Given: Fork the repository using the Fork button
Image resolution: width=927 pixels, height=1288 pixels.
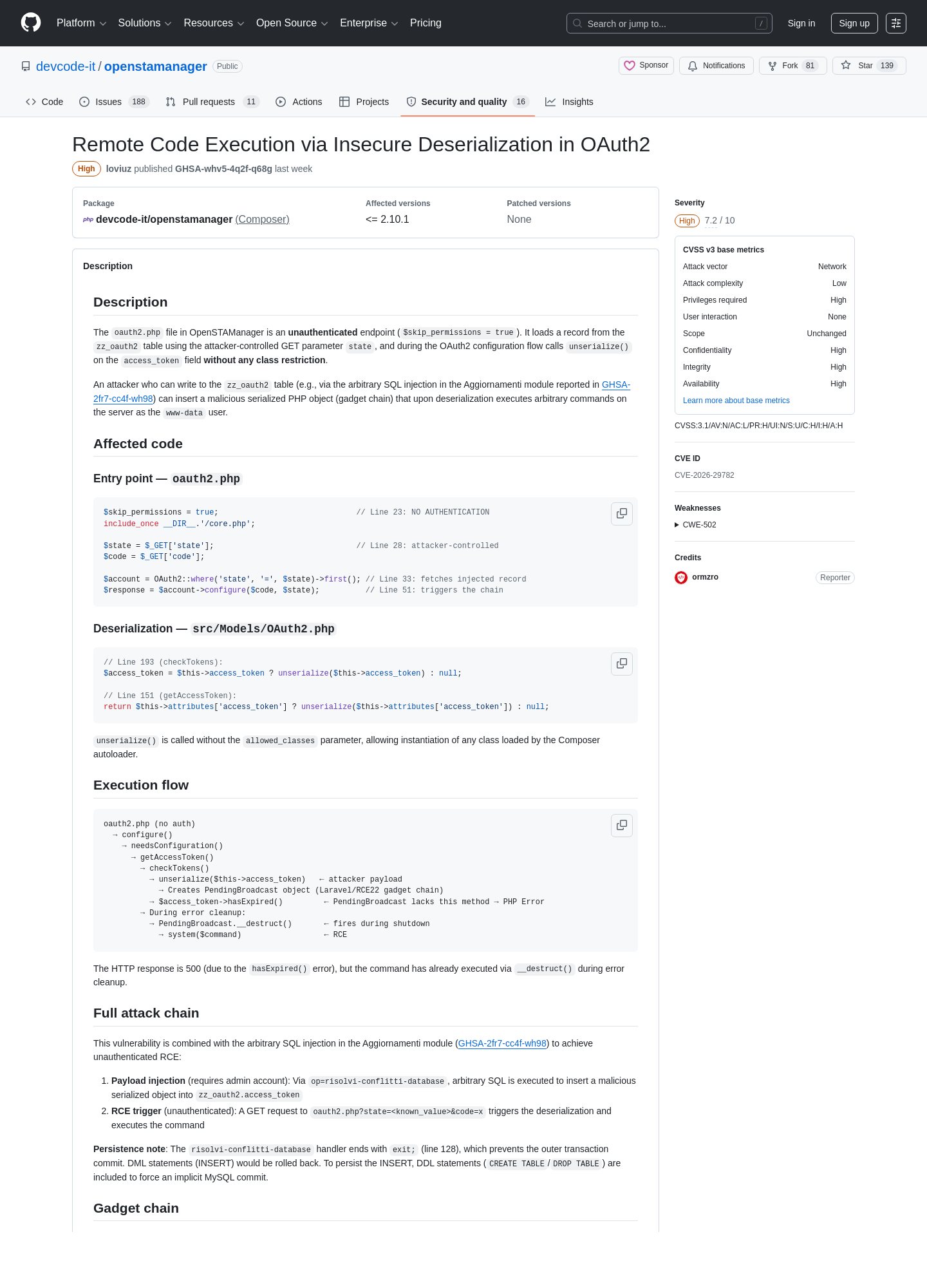Looking at the screenshot, I should (x=792, y=66).
